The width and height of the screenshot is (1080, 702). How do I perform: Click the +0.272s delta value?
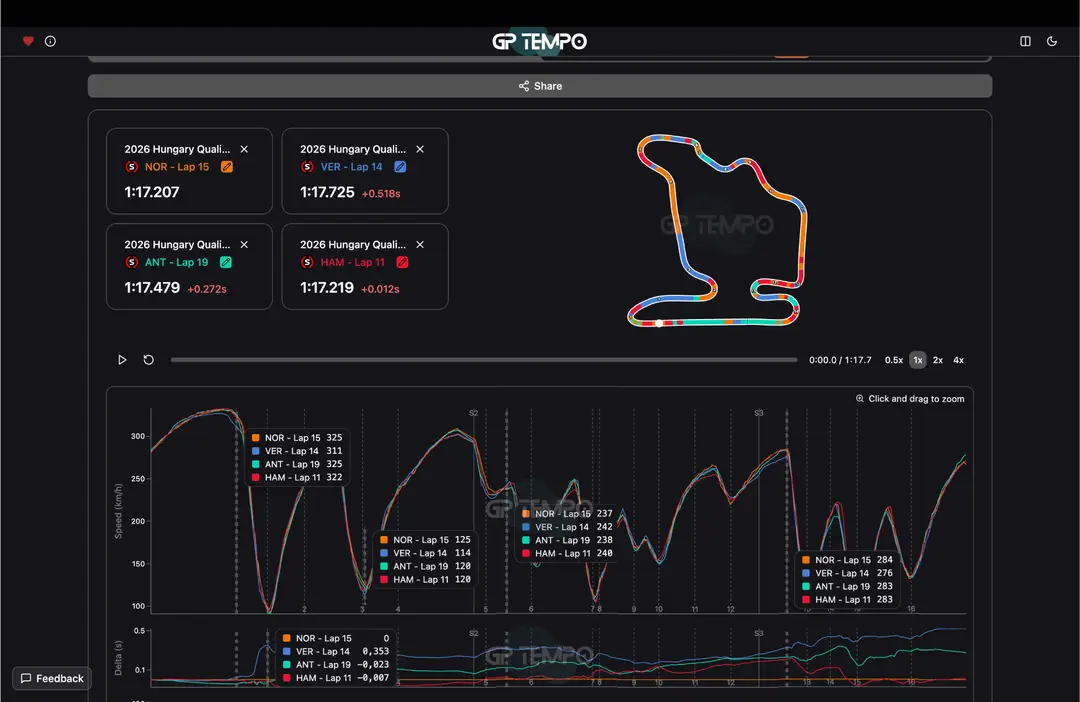(207, 289)
